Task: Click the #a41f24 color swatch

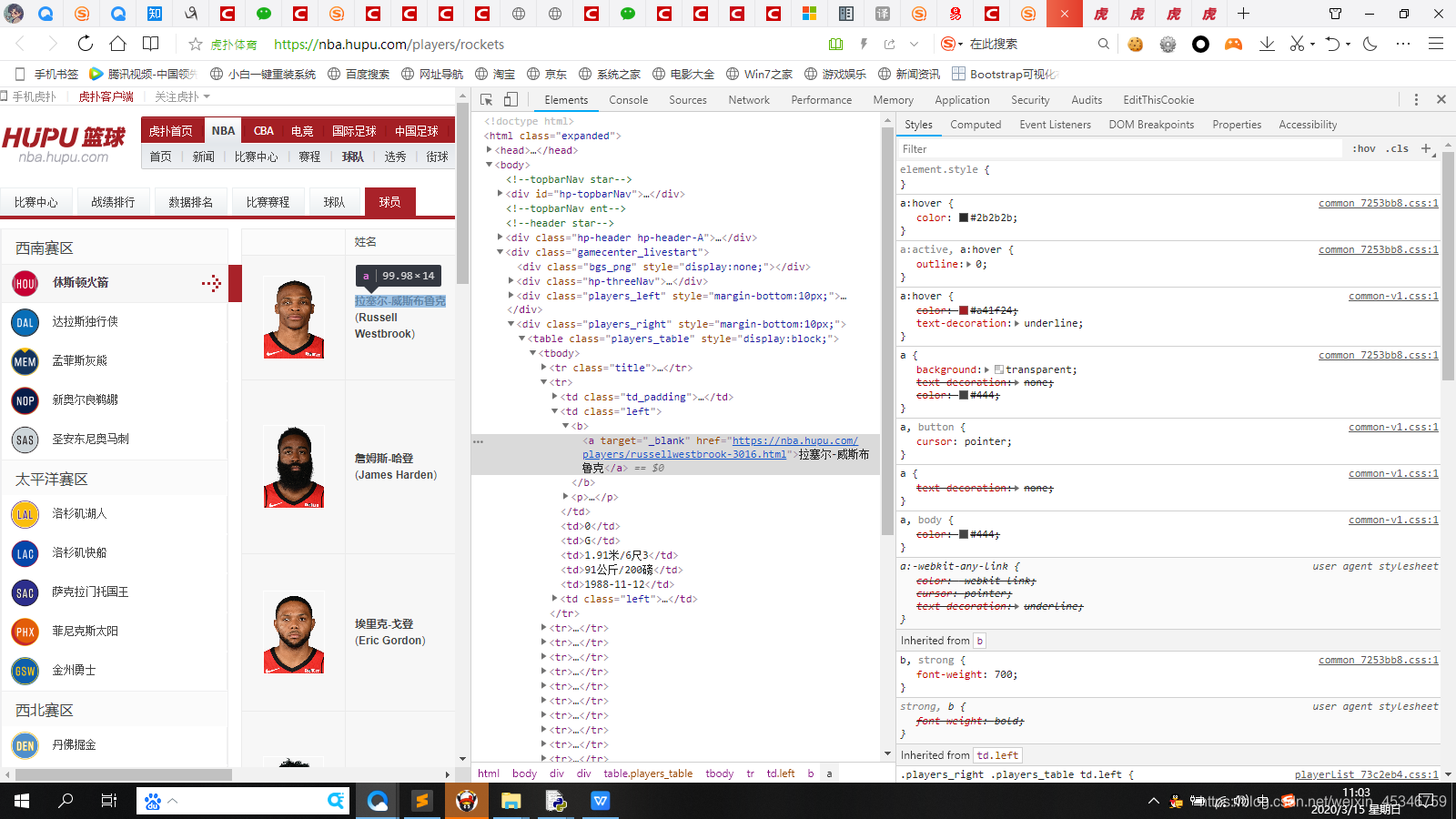Action: point(964,310)
